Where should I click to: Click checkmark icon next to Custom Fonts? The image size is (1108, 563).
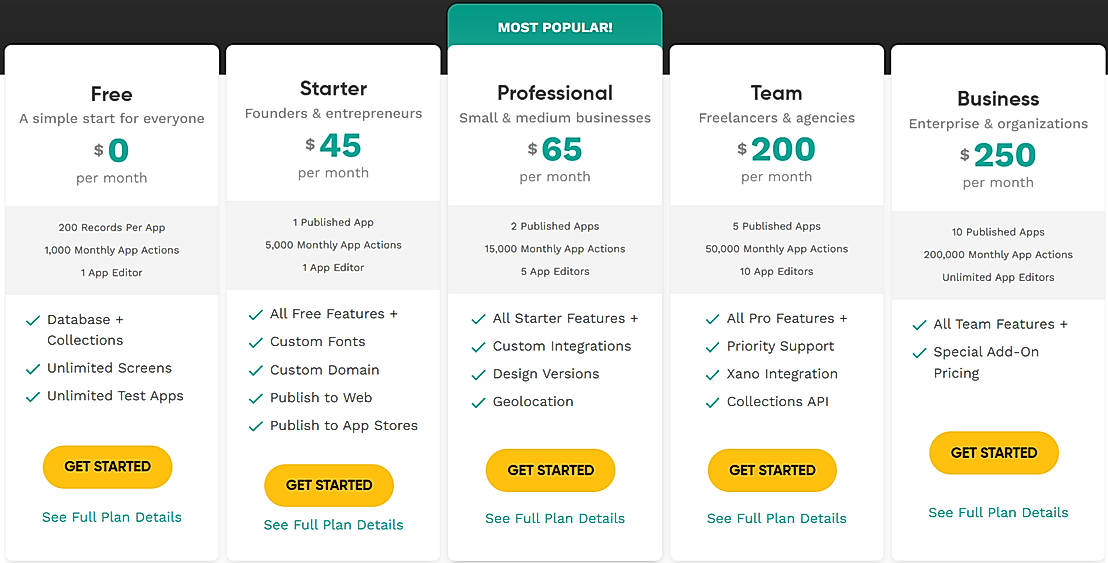[x=255, y=342]
